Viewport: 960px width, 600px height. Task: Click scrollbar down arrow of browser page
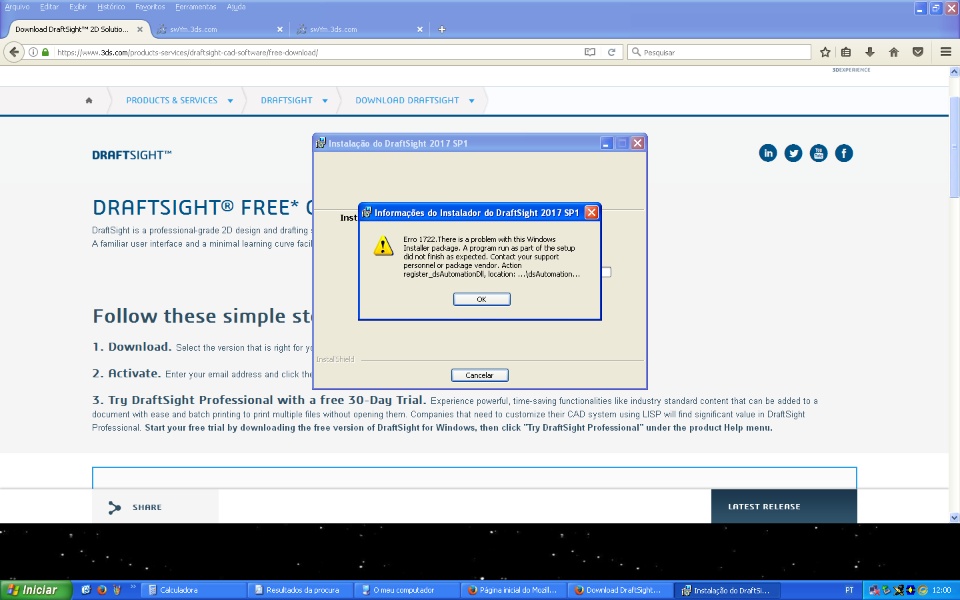954,517
